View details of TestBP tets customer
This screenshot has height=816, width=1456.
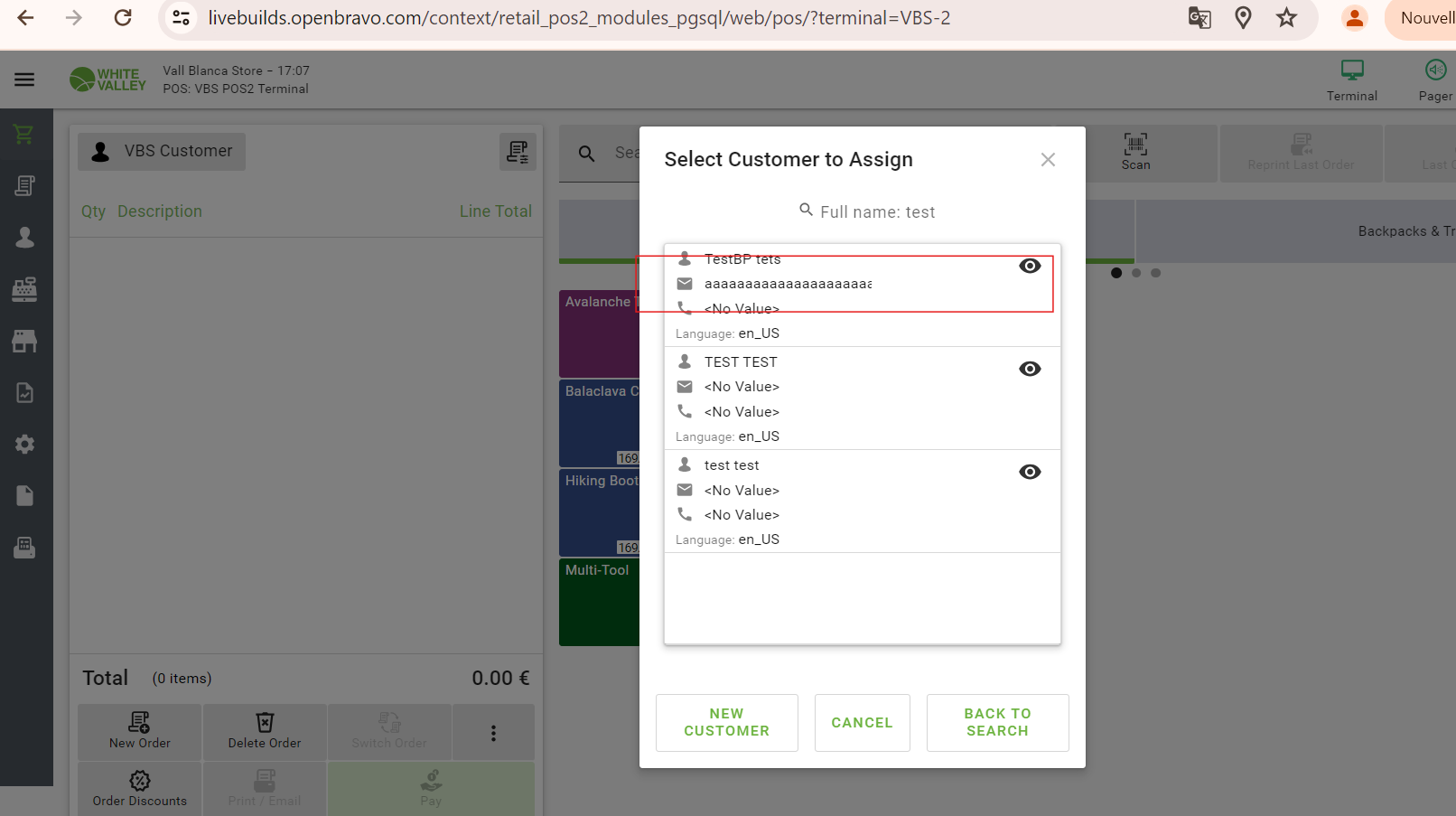tap(1030, 266)
